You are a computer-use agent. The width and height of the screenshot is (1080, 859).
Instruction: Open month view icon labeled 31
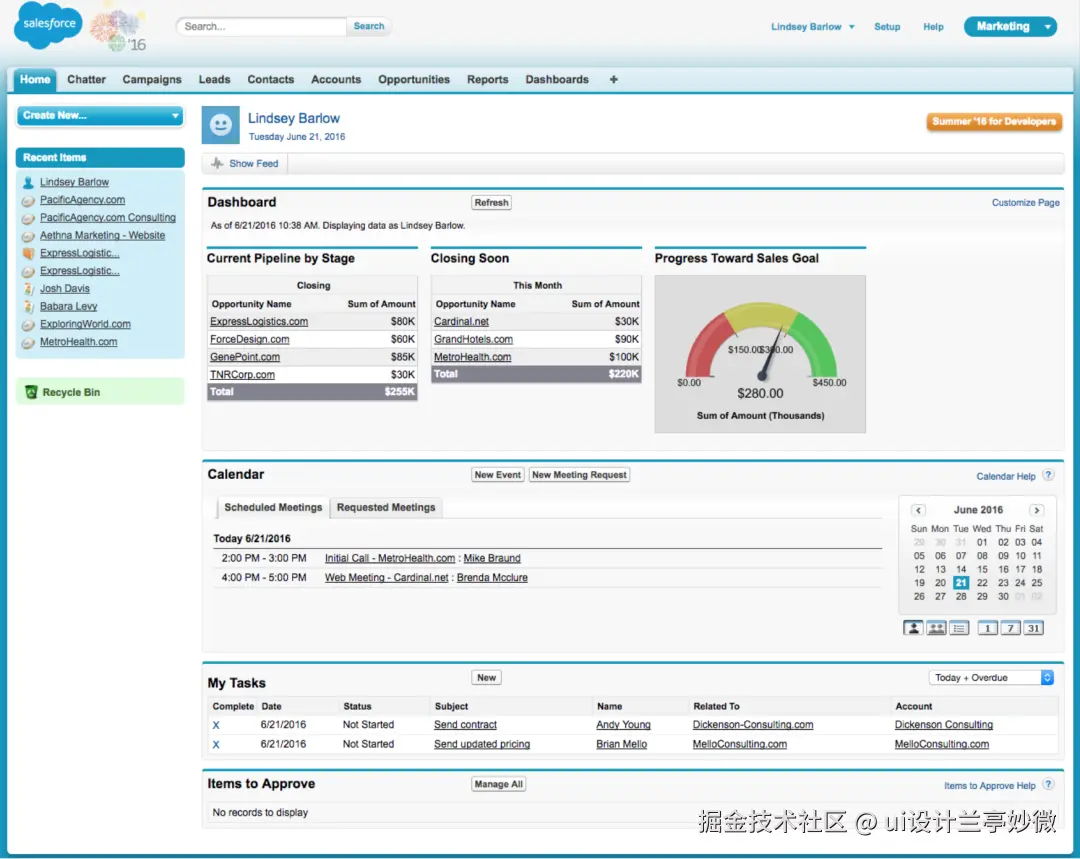point(1033,628)
